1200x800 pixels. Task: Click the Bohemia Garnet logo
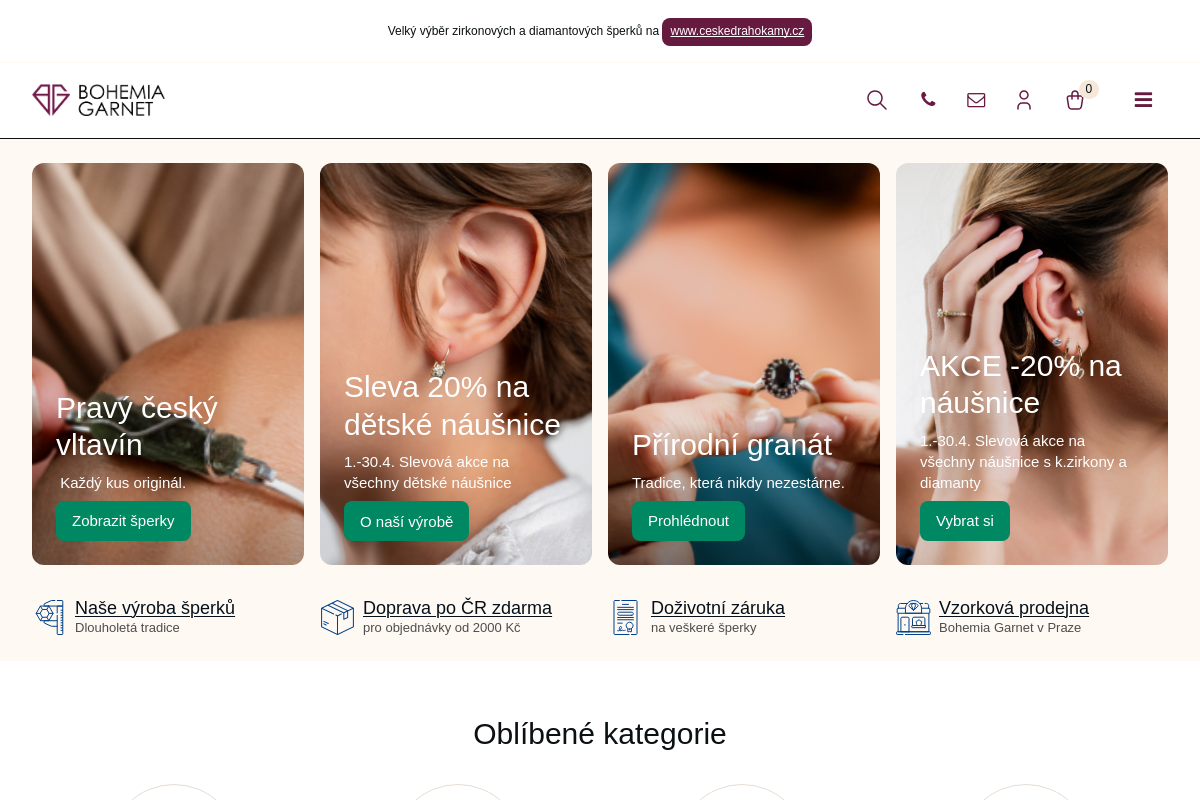pyautogui.click(x=98, y=100)
